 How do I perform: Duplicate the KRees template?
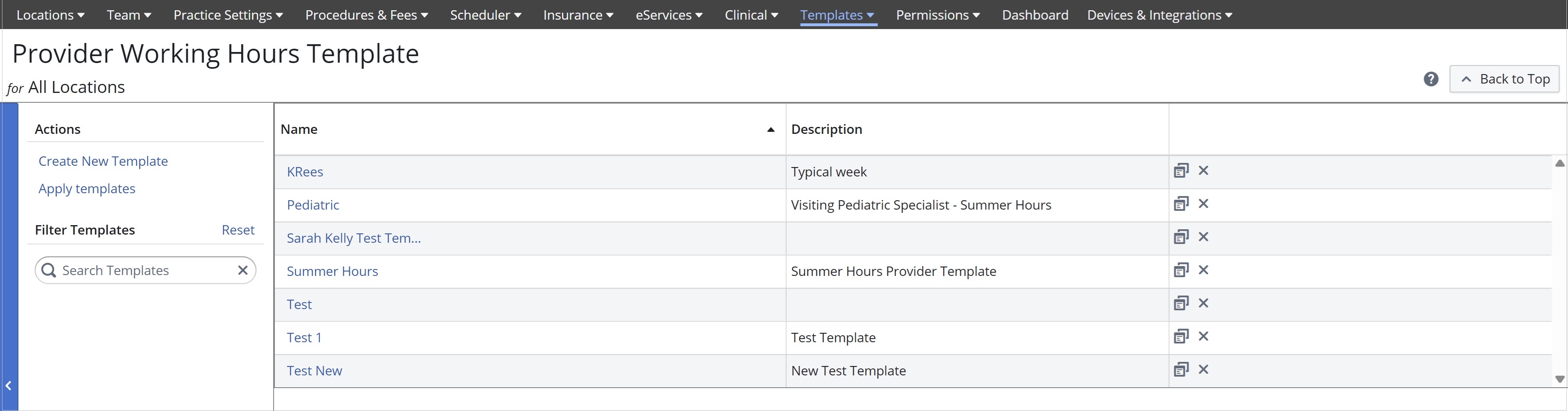tap(1181, 170)
